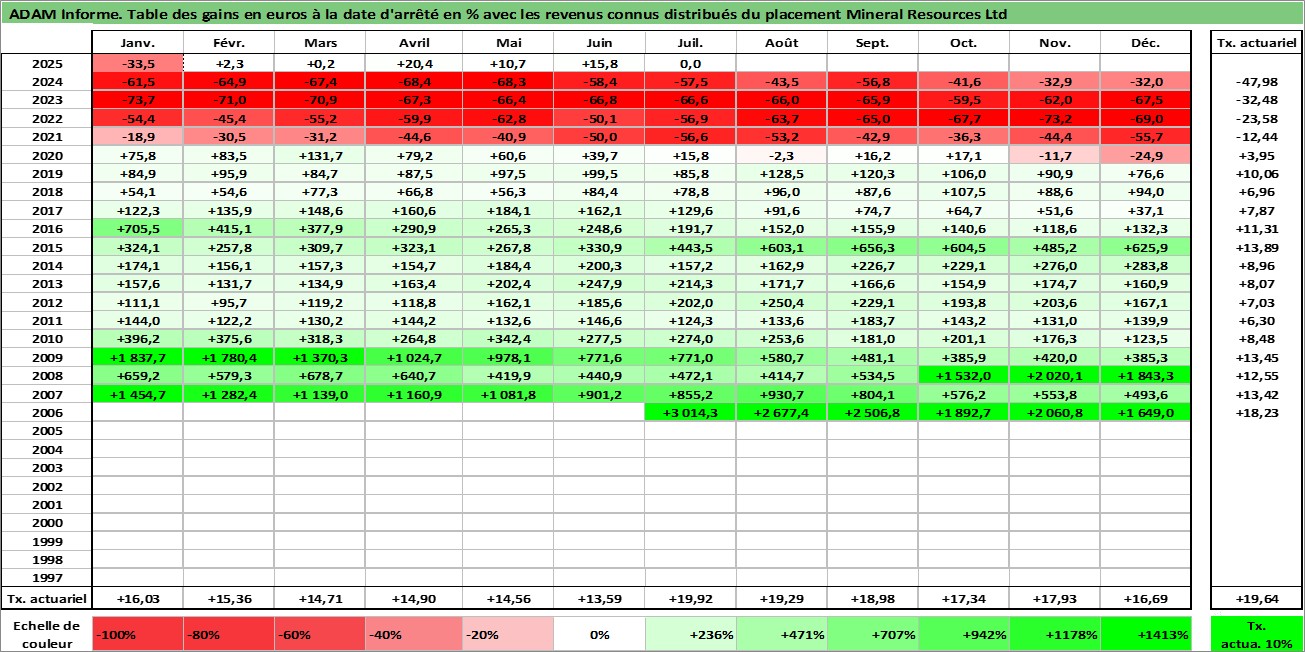Select the -100% red color scale swatch
The image size is (1305, 652).
coord(137,634)
